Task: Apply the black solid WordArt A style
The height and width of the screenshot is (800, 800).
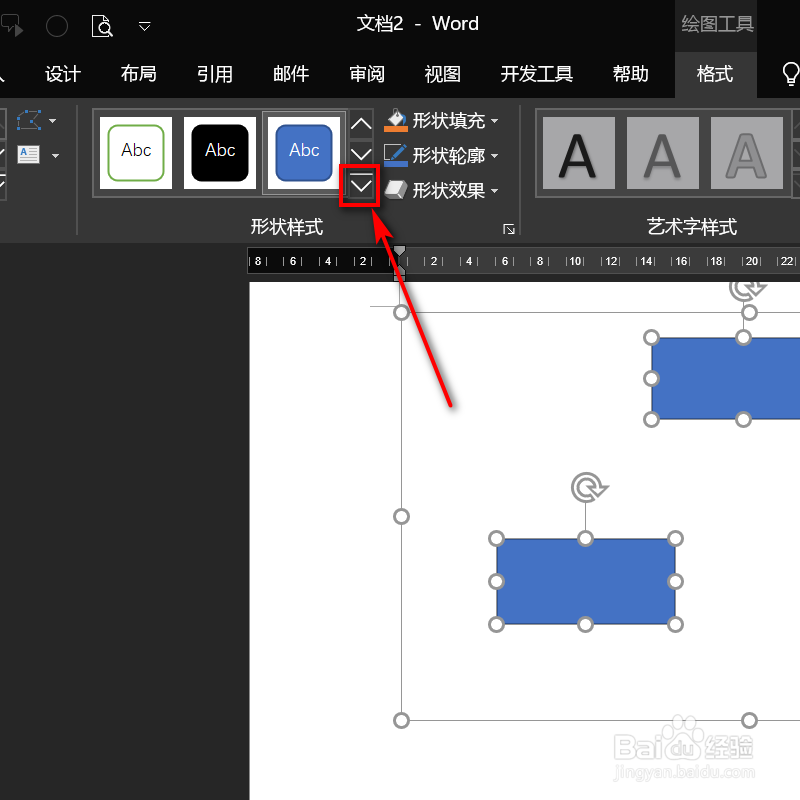Action: pos(579,153)
